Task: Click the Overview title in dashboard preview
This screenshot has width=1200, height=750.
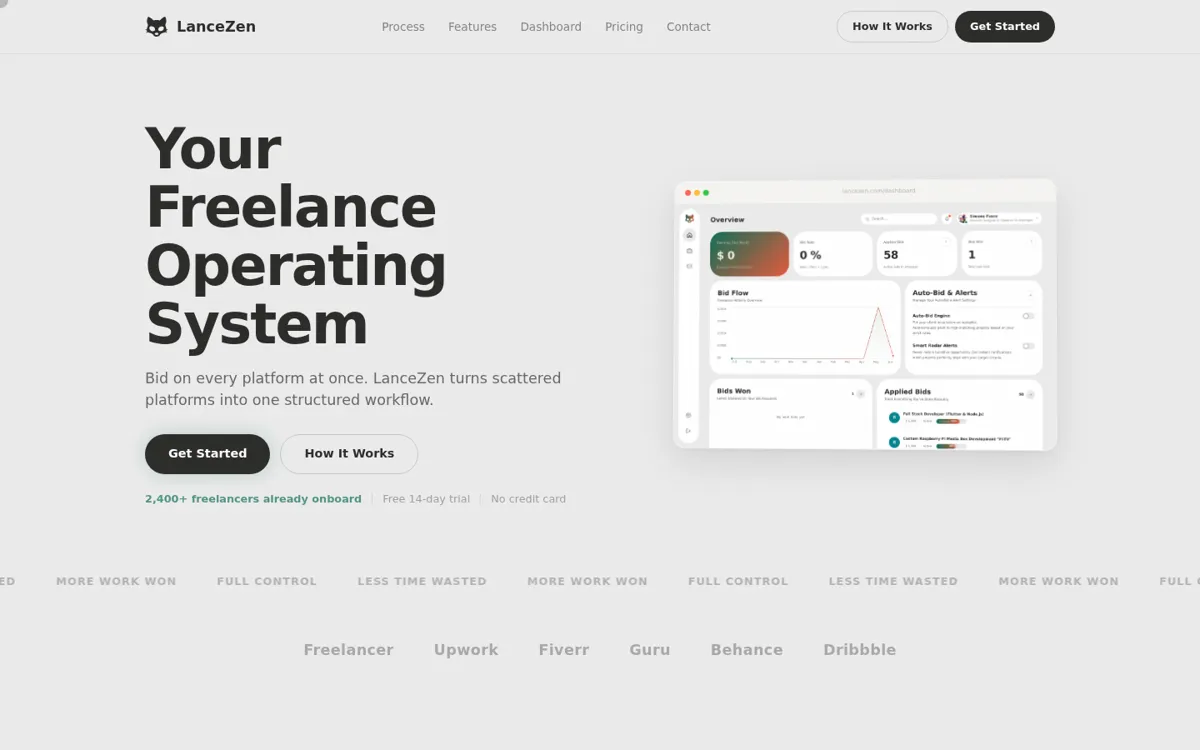Action: [727, 220]
